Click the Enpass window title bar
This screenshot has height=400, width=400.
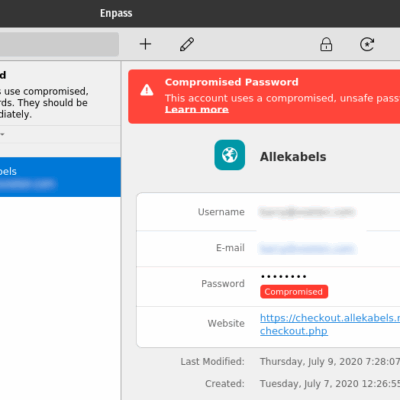200,13
